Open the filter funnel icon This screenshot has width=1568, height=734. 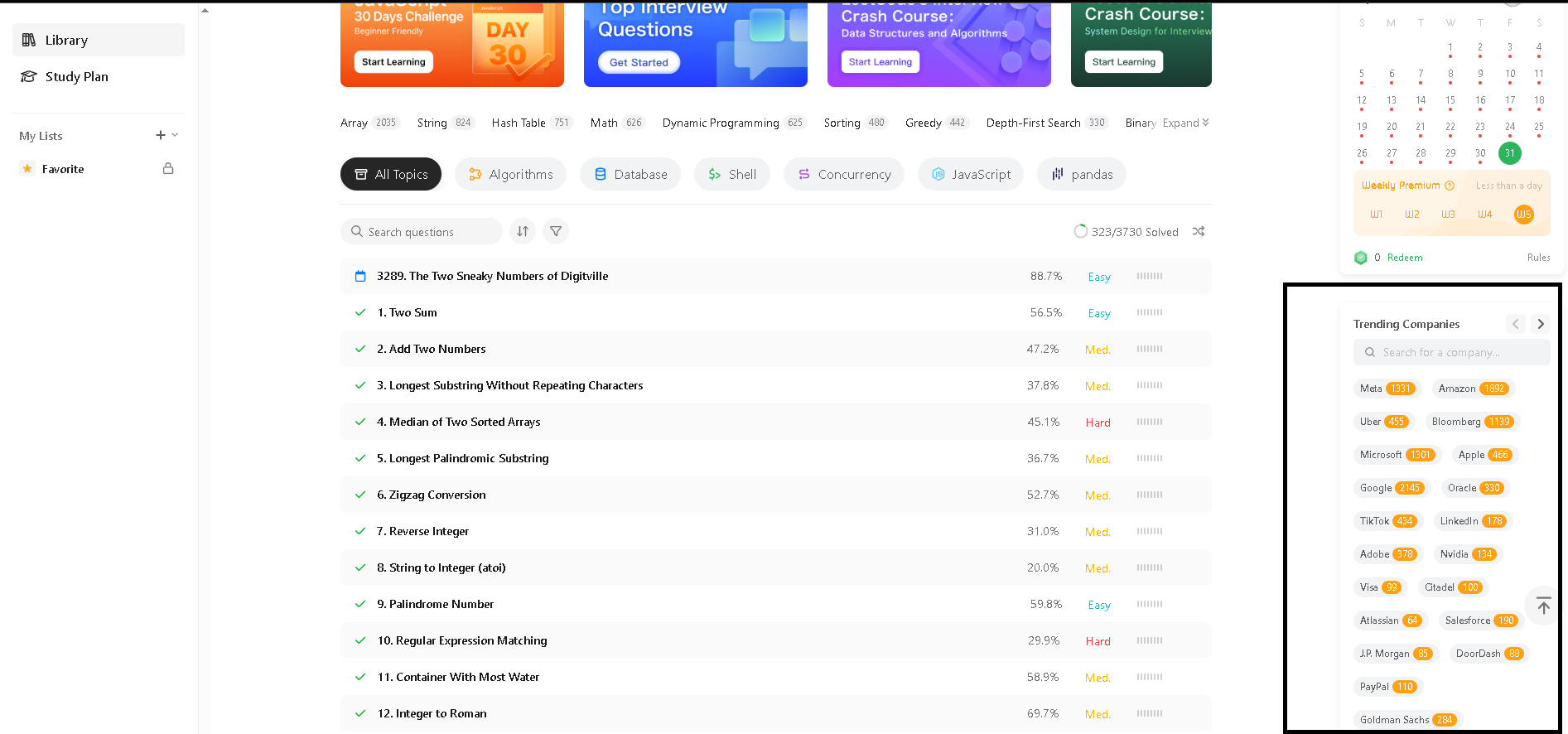[556, 231]
